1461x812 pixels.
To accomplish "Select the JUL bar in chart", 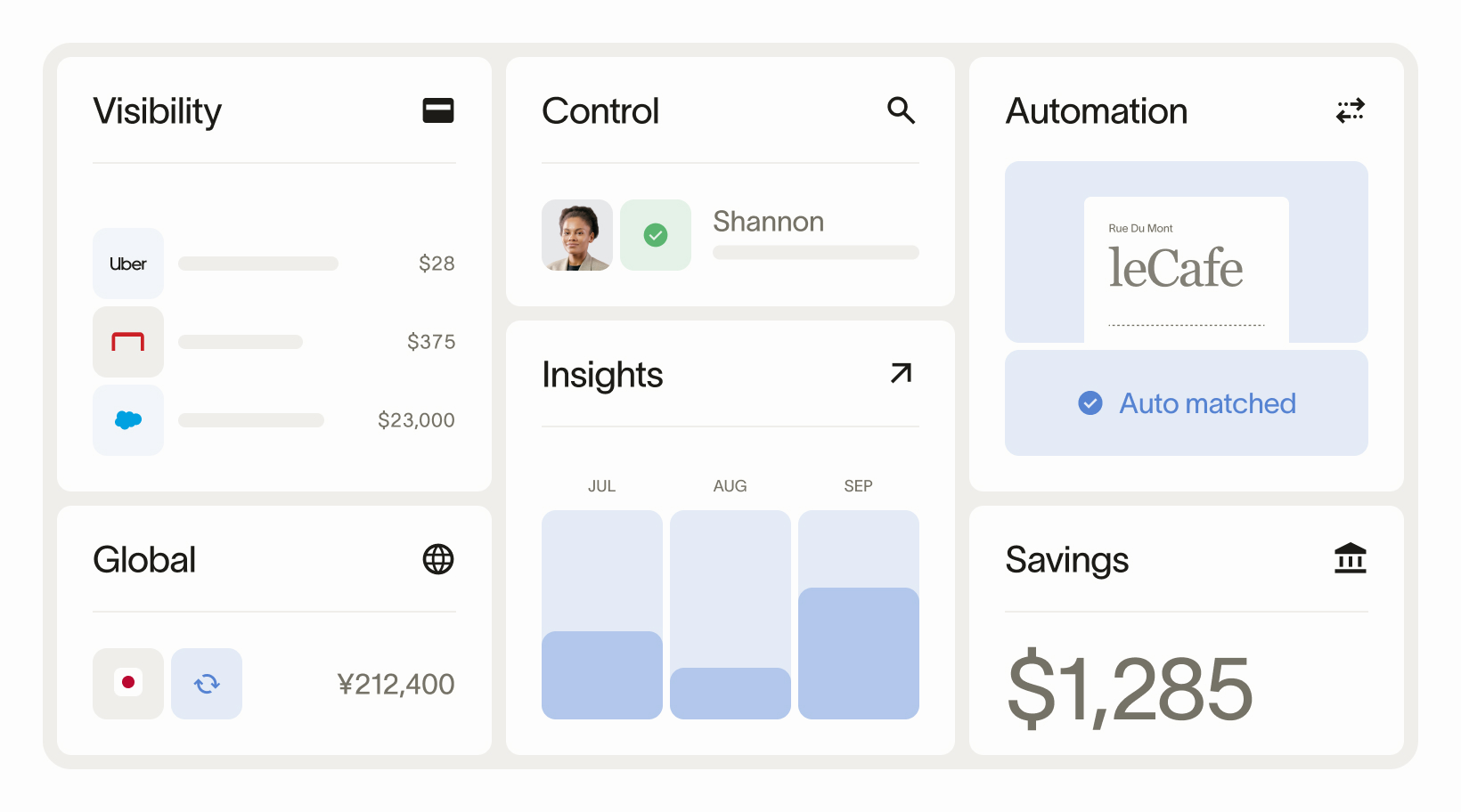I will [x=602, y=614].
